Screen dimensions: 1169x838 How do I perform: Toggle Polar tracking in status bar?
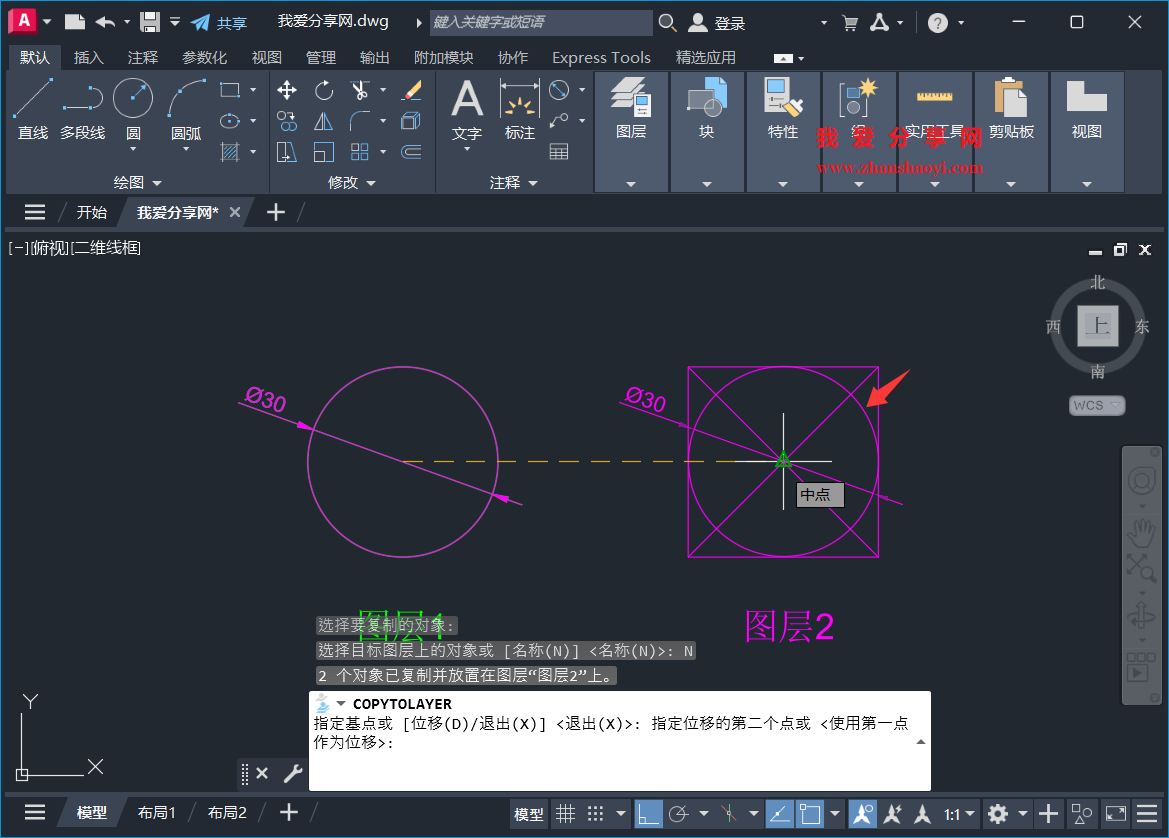678,813
